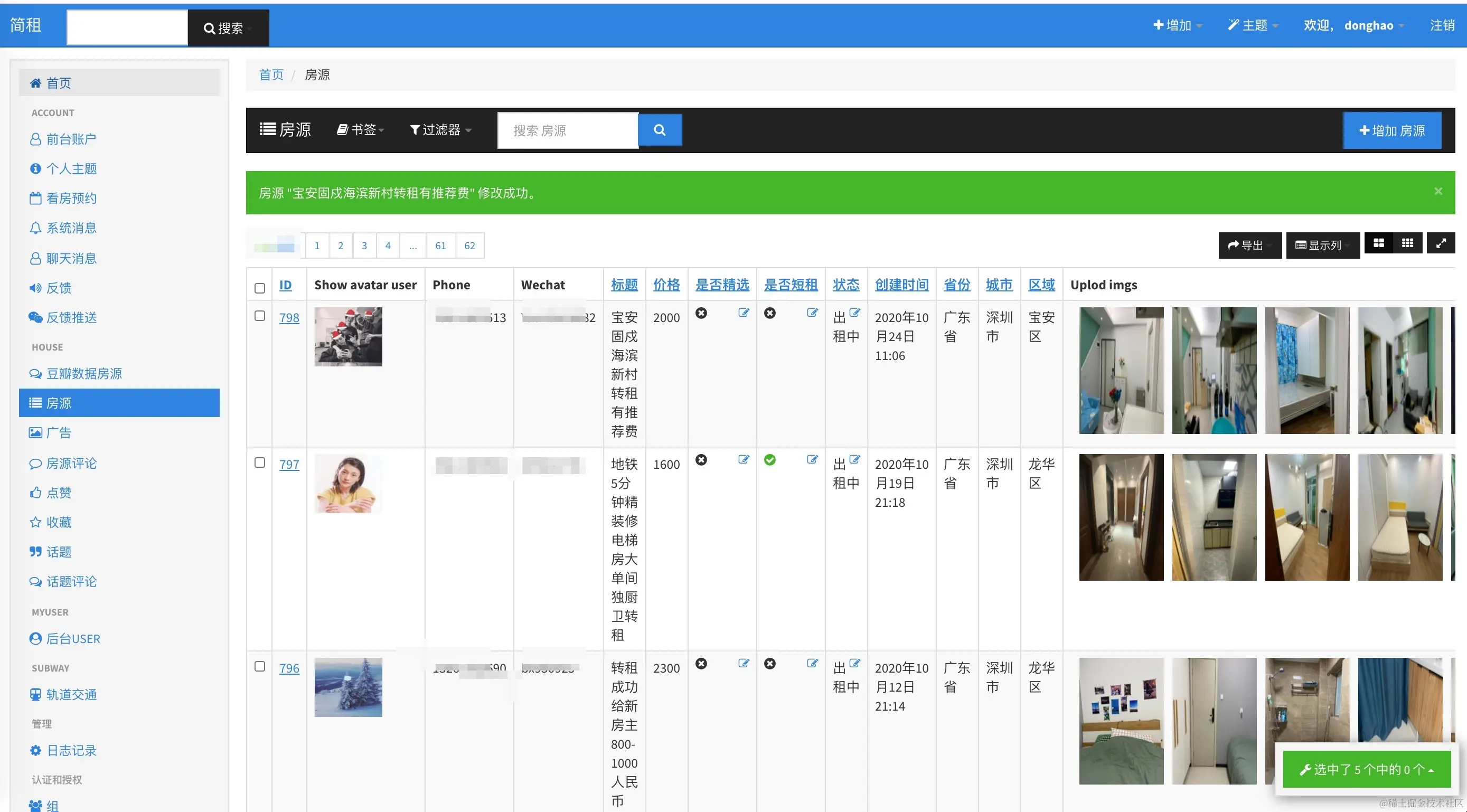Viewport: 1467px width, 812px height.
Task: Open 看房预约 in the sidebar
Action: (x=71, y=198)
